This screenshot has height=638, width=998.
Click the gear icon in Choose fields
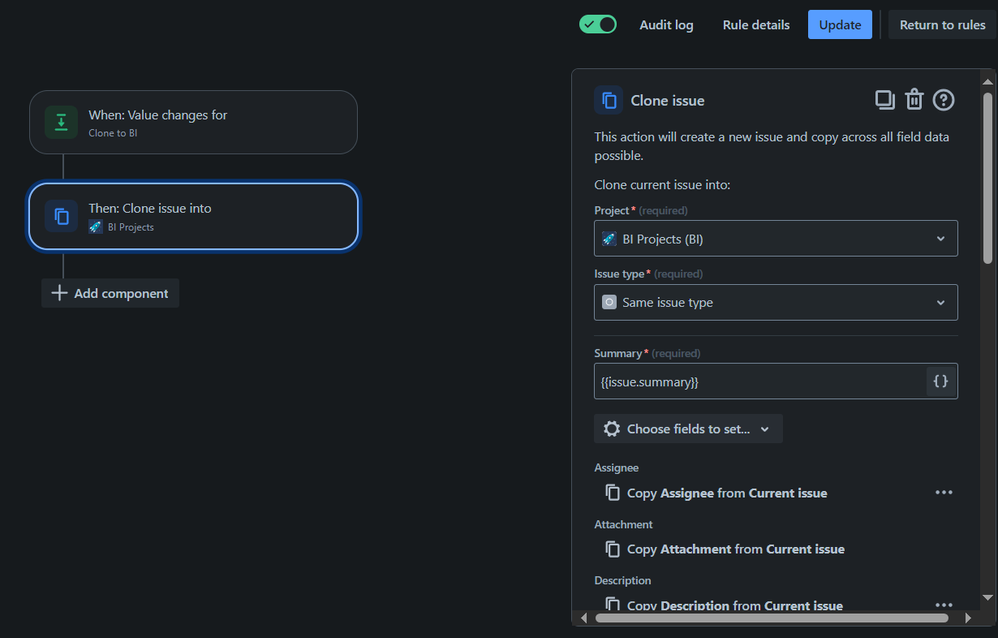(611, 429)
